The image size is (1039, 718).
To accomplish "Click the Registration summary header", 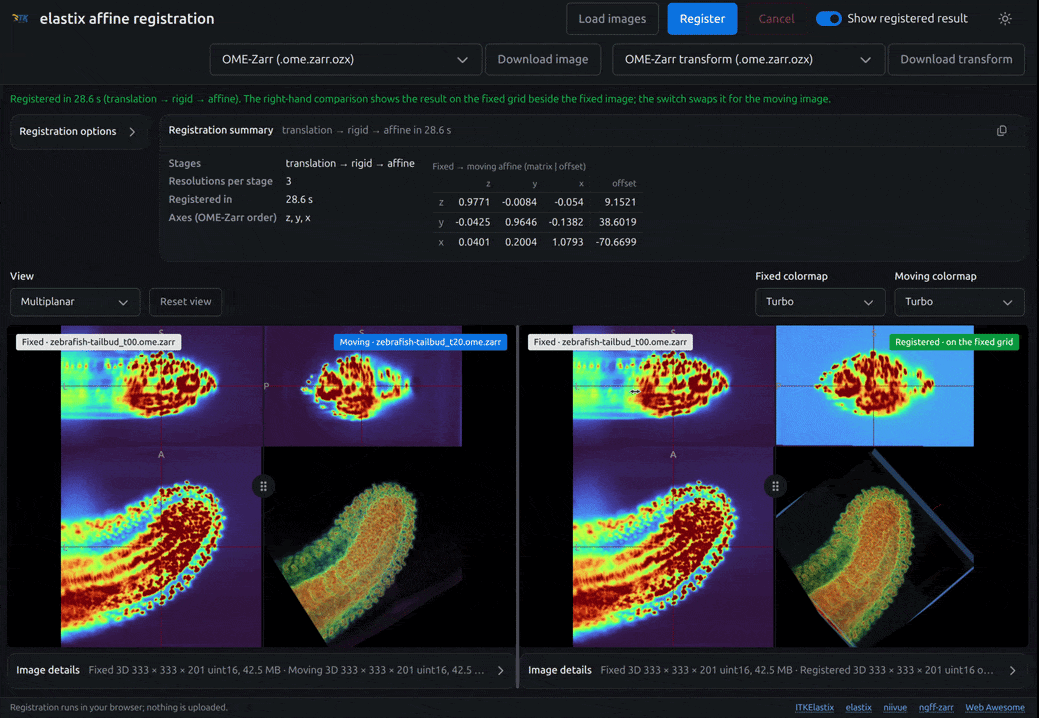I will click(221, 130).
